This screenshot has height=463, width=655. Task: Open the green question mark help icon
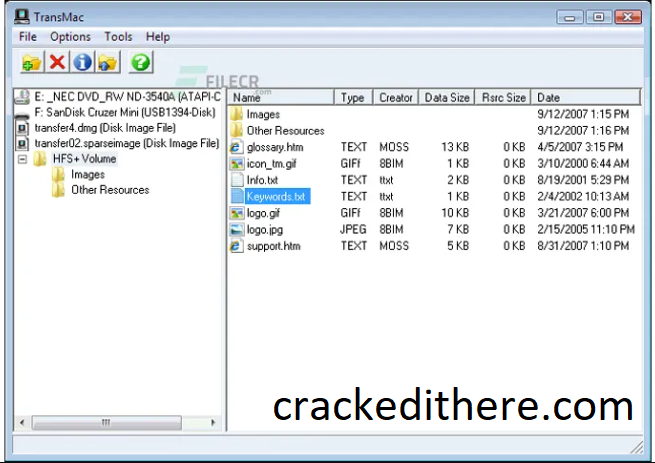click(141, 63)
